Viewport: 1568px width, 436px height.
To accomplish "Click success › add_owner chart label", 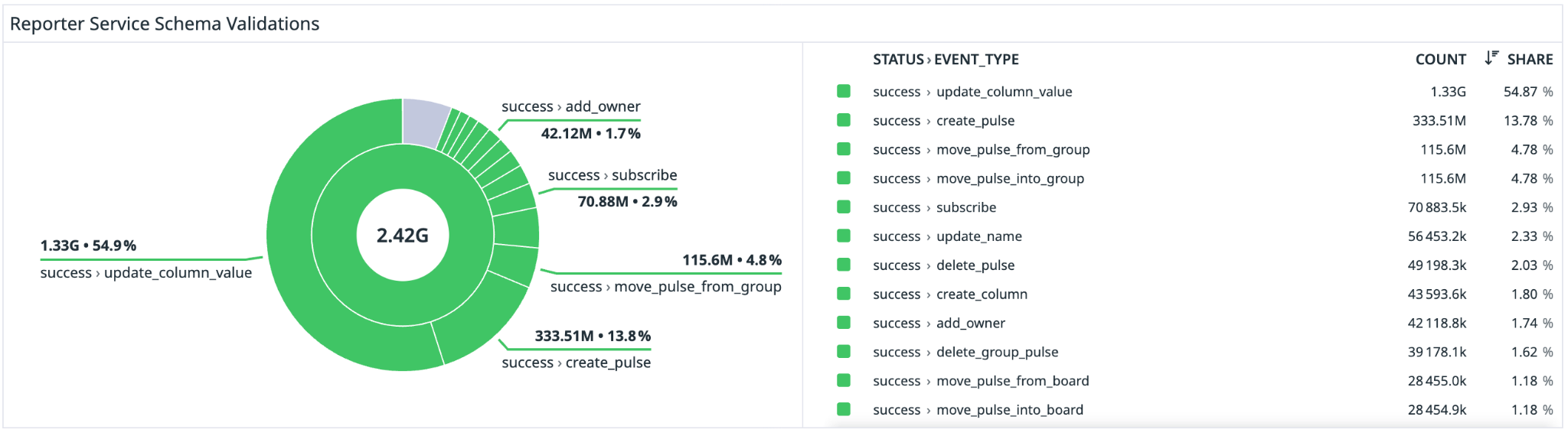I will click(x=570, y=107).
